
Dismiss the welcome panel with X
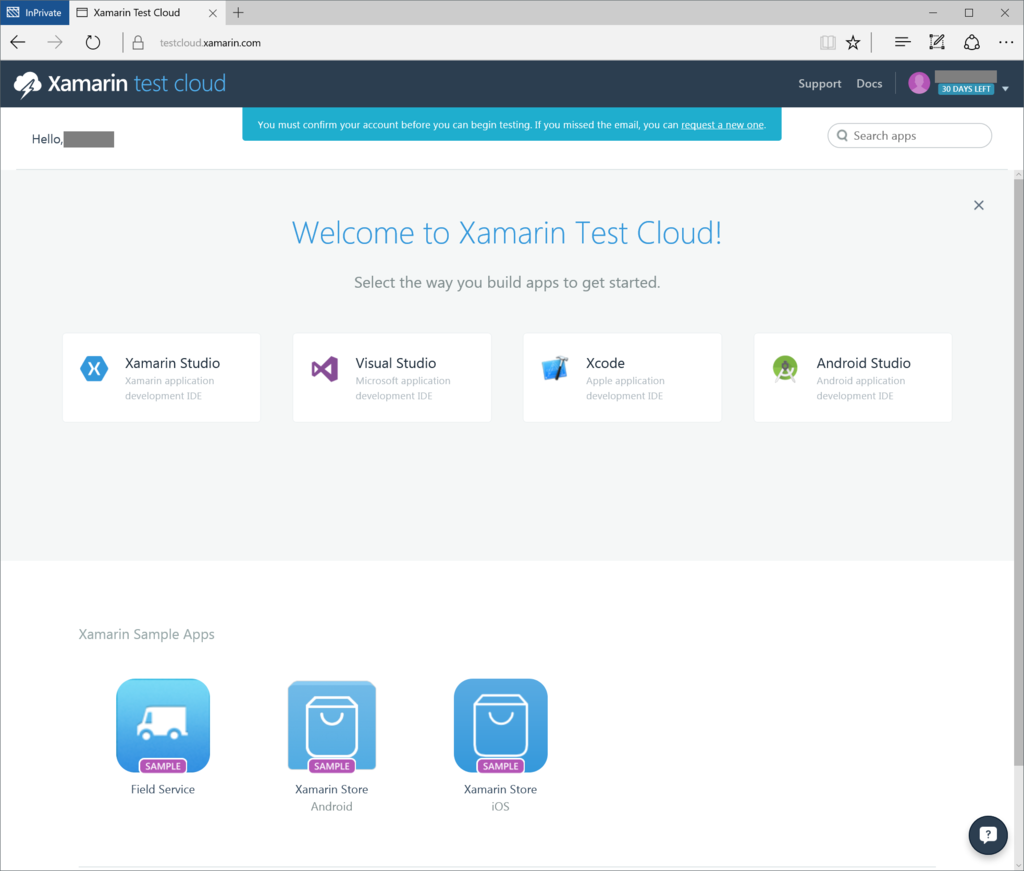coord(978,205)
